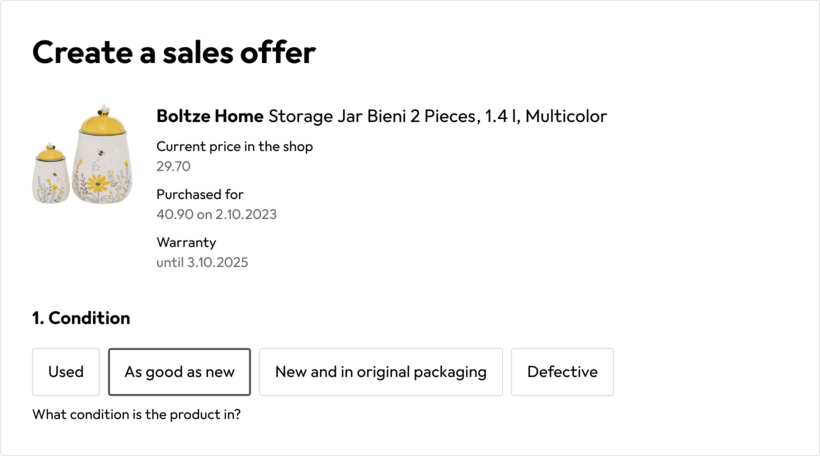Click the warranty date "until 3.10.2025"
Screen dimensions: 820x456
(x=202, y=262)
